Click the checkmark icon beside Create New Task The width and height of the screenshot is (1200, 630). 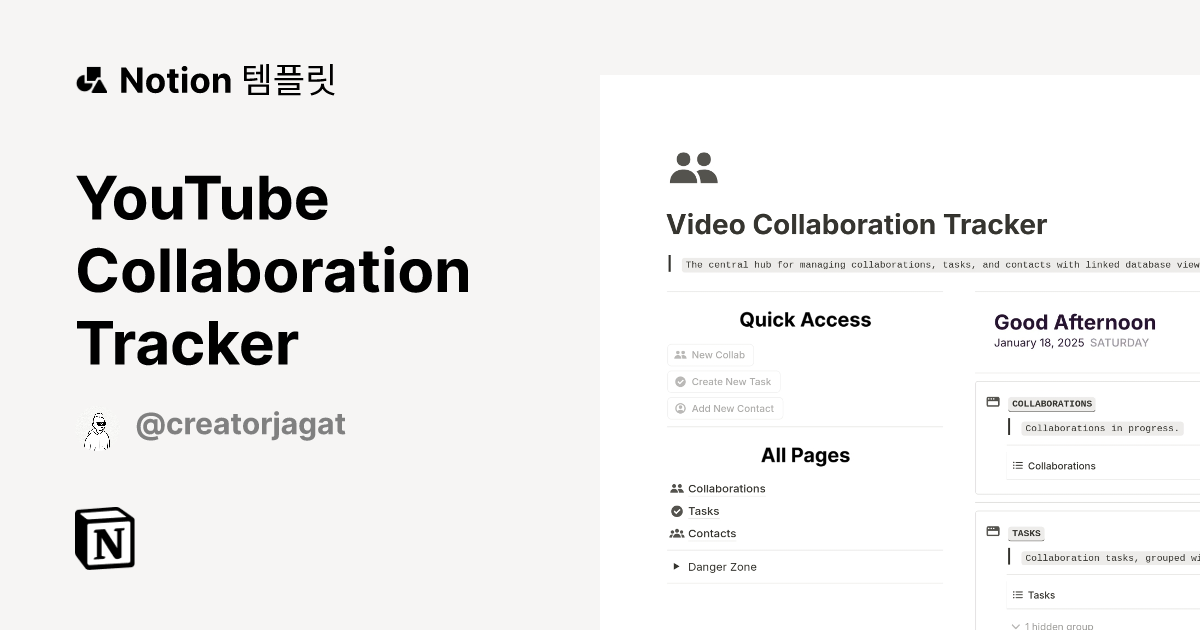tap(682, 381)
